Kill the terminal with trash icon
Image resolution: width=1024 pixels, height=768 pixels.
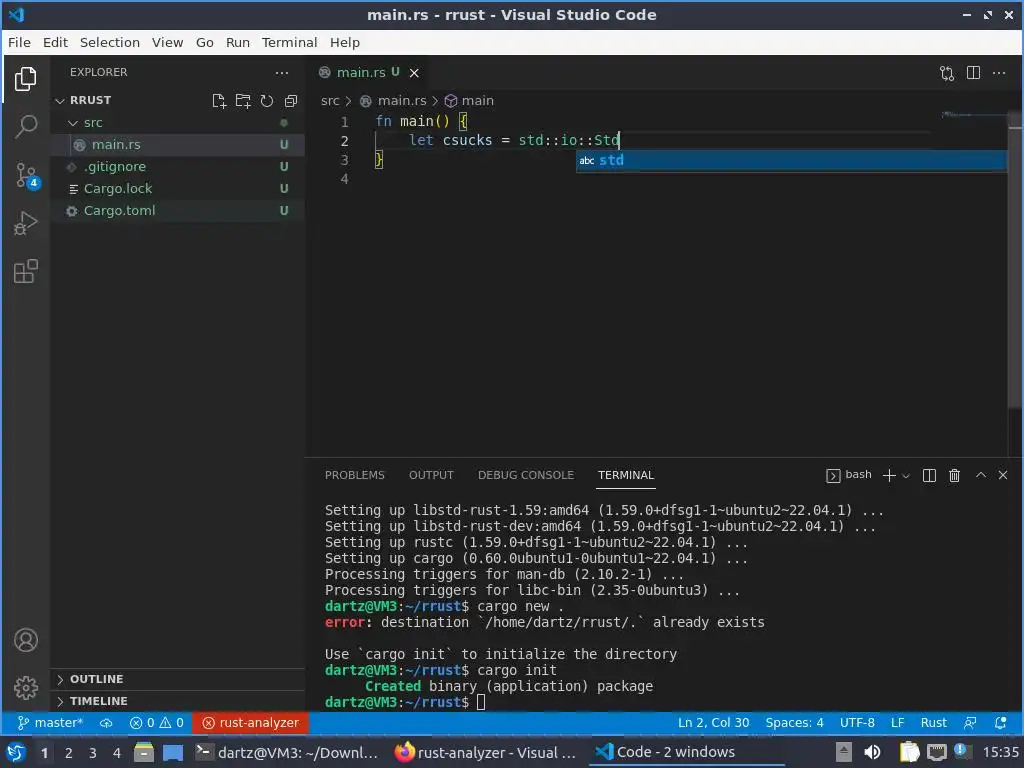tap(954, 475)
